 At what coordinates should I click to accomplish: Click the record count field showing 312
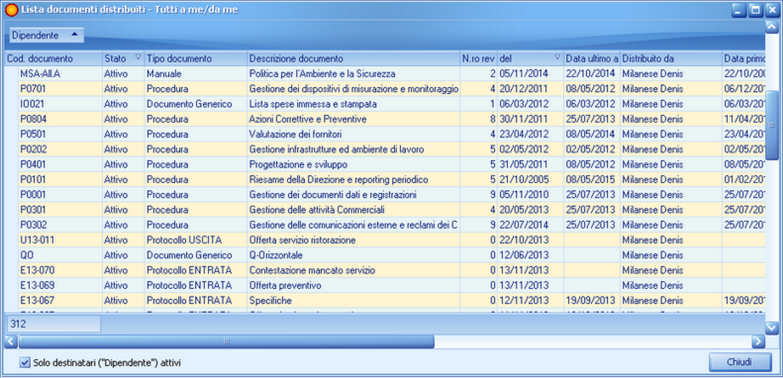coord(53,324)
